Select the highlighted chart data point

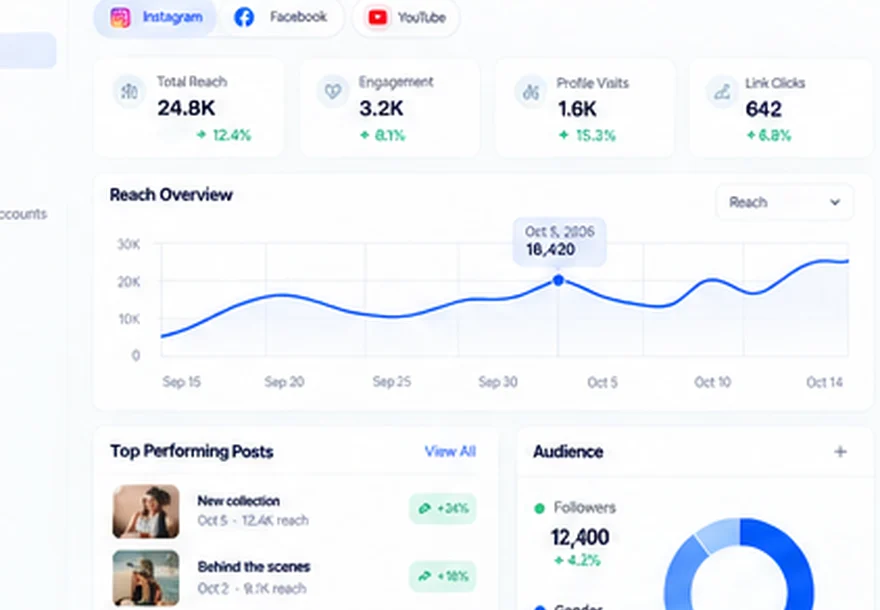558,280
